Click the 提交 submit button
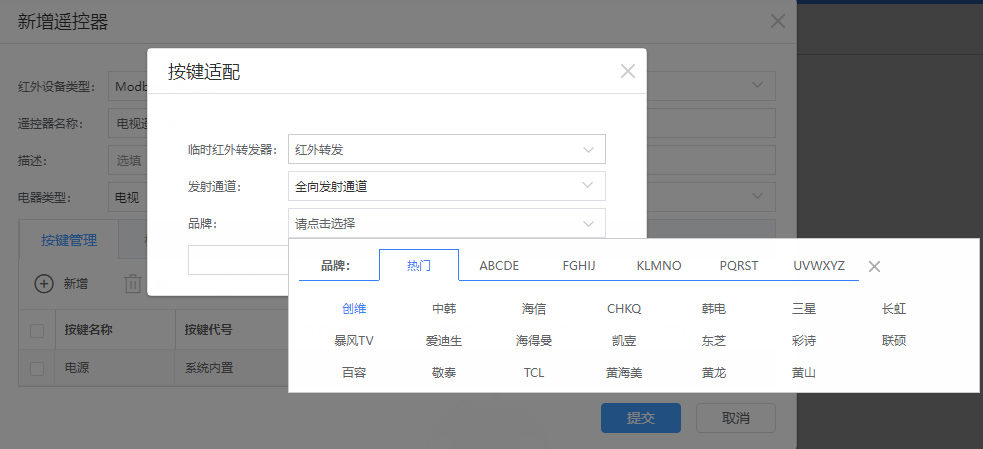983x449 pixels. [641, 418]
